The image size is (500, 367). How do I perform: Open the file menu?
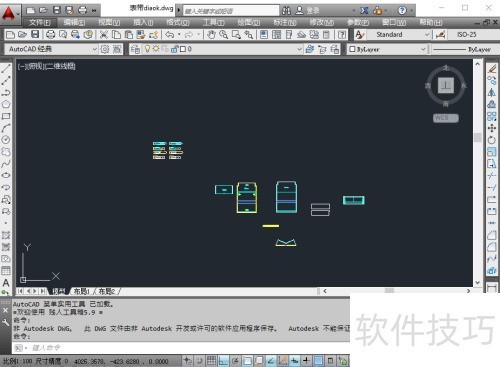[39, 23]
